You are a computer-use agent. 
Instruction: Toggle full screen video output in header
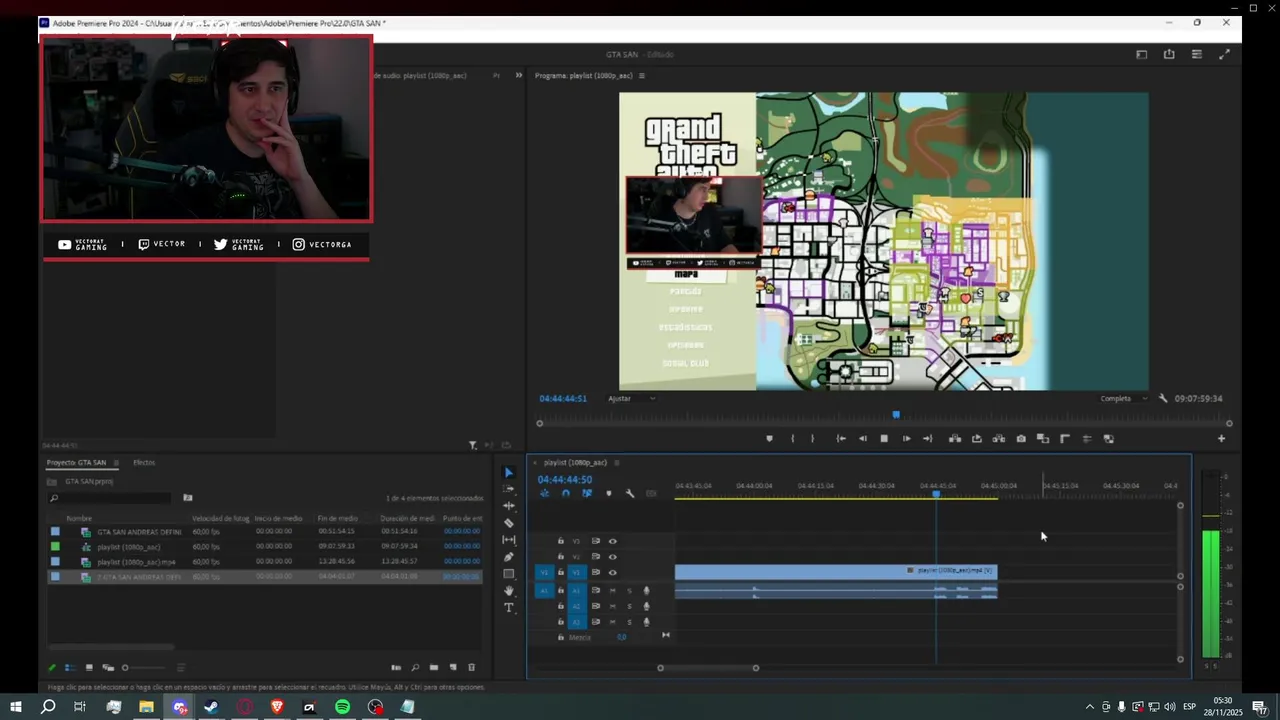click(1224, 54)
